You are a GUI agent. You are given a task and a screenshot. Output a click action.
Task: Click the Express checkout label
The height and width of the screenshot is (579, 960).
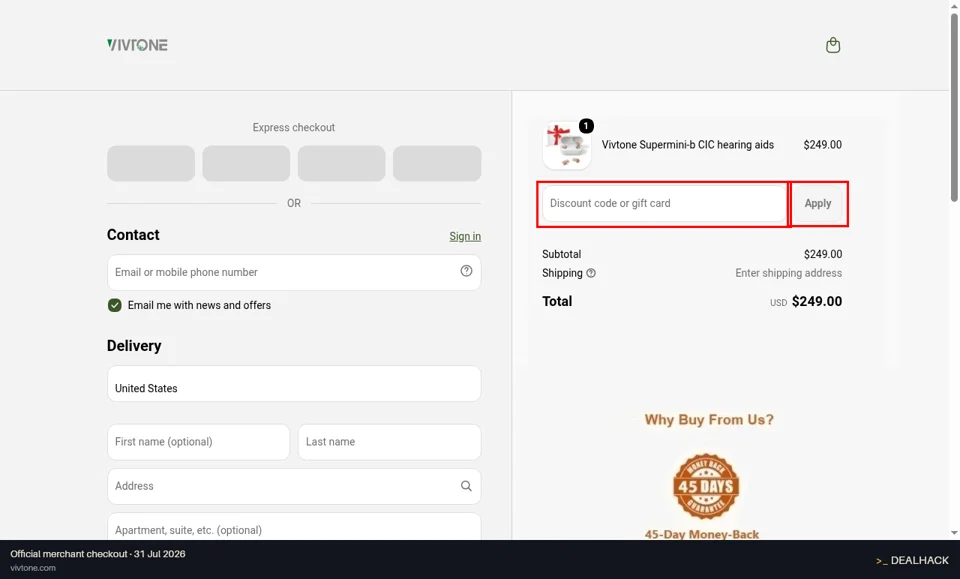[x=294, y=127]
